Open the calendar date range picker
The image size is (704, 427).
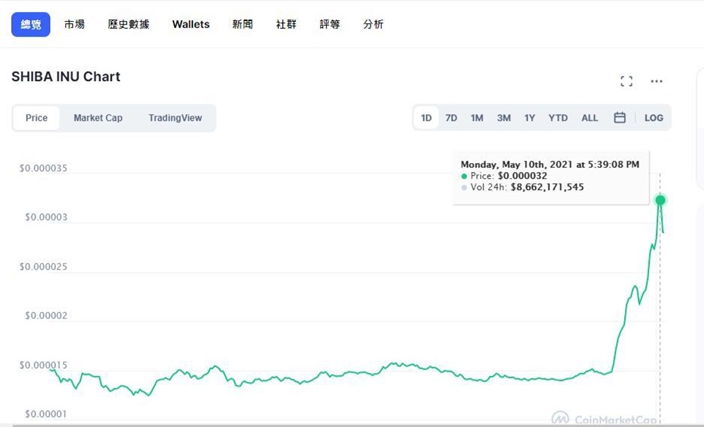(620, 118)
